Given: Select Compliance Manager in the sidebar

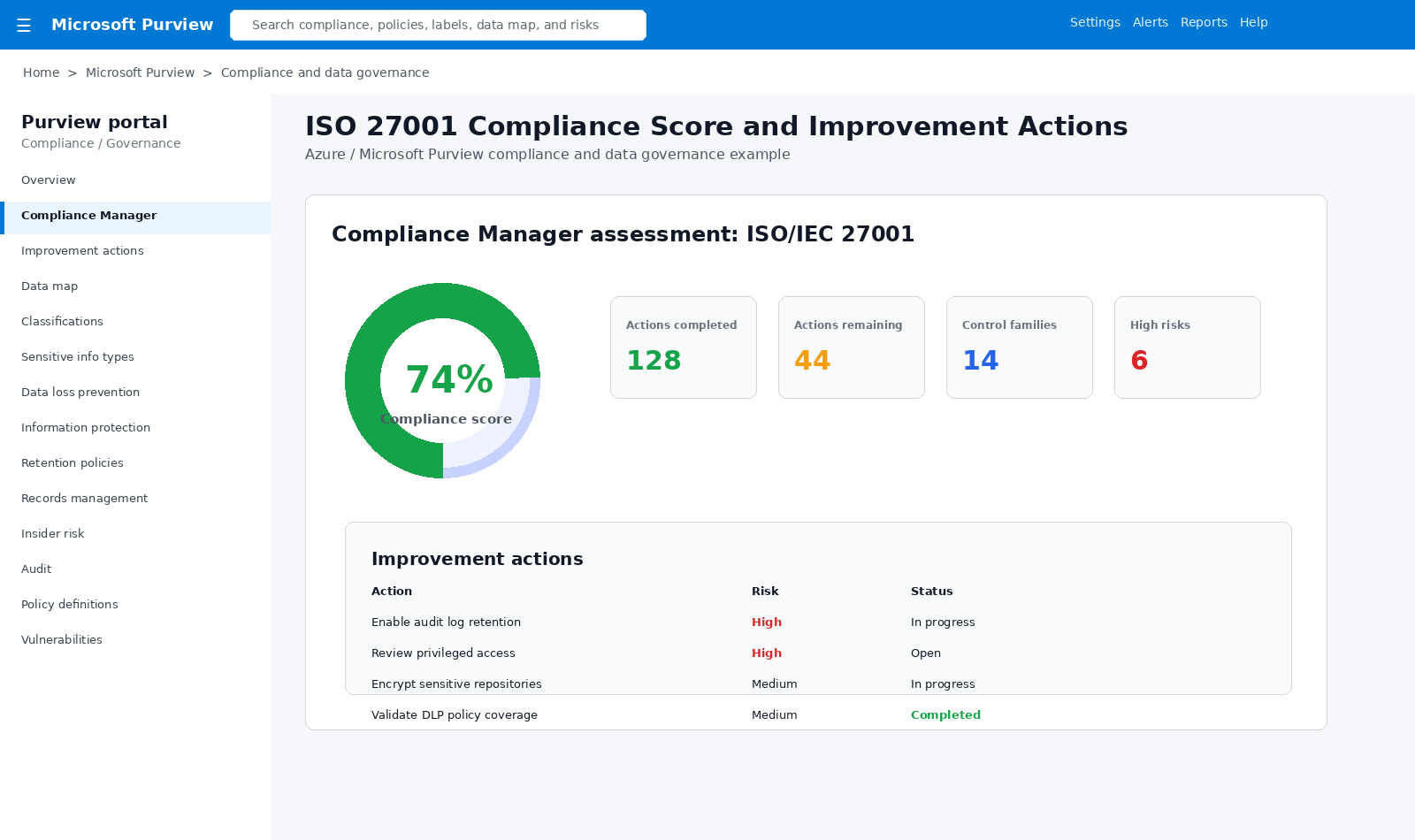Looking at the screenshot, I should click(135, 218).
